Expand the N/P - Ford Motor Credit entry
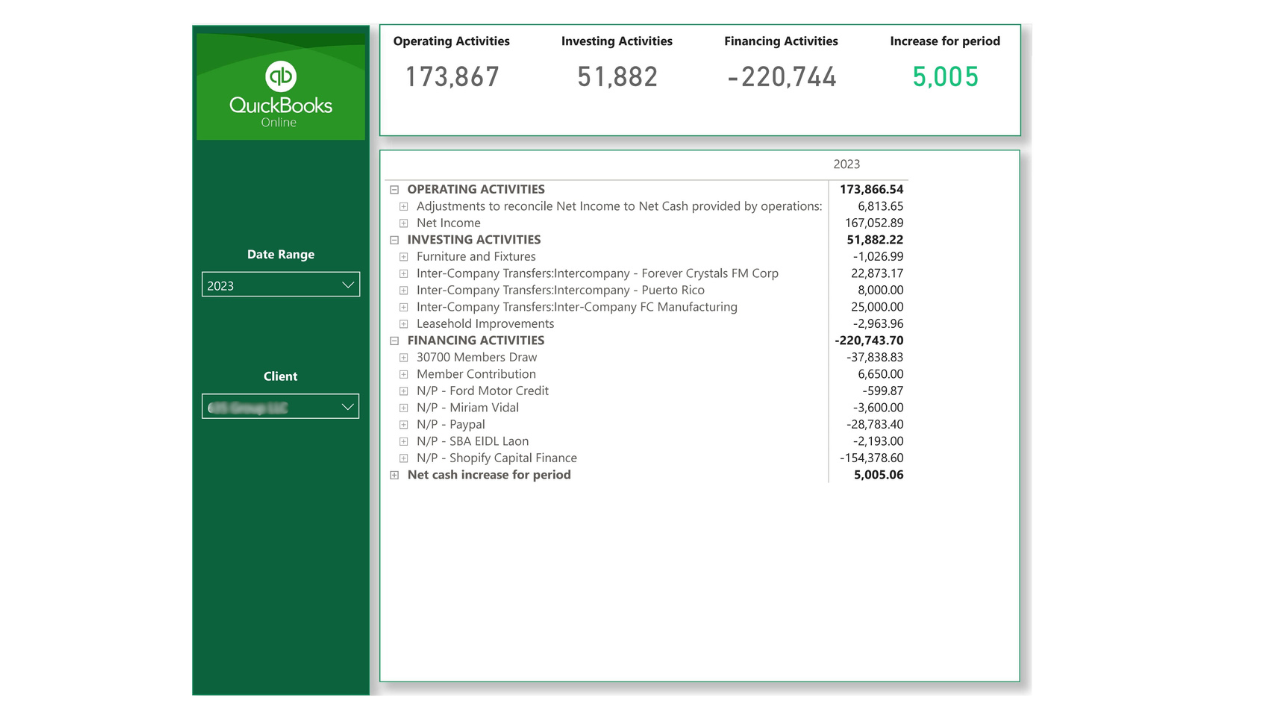This screenshot has width=1280, height=720. click(x=403, y=390)
